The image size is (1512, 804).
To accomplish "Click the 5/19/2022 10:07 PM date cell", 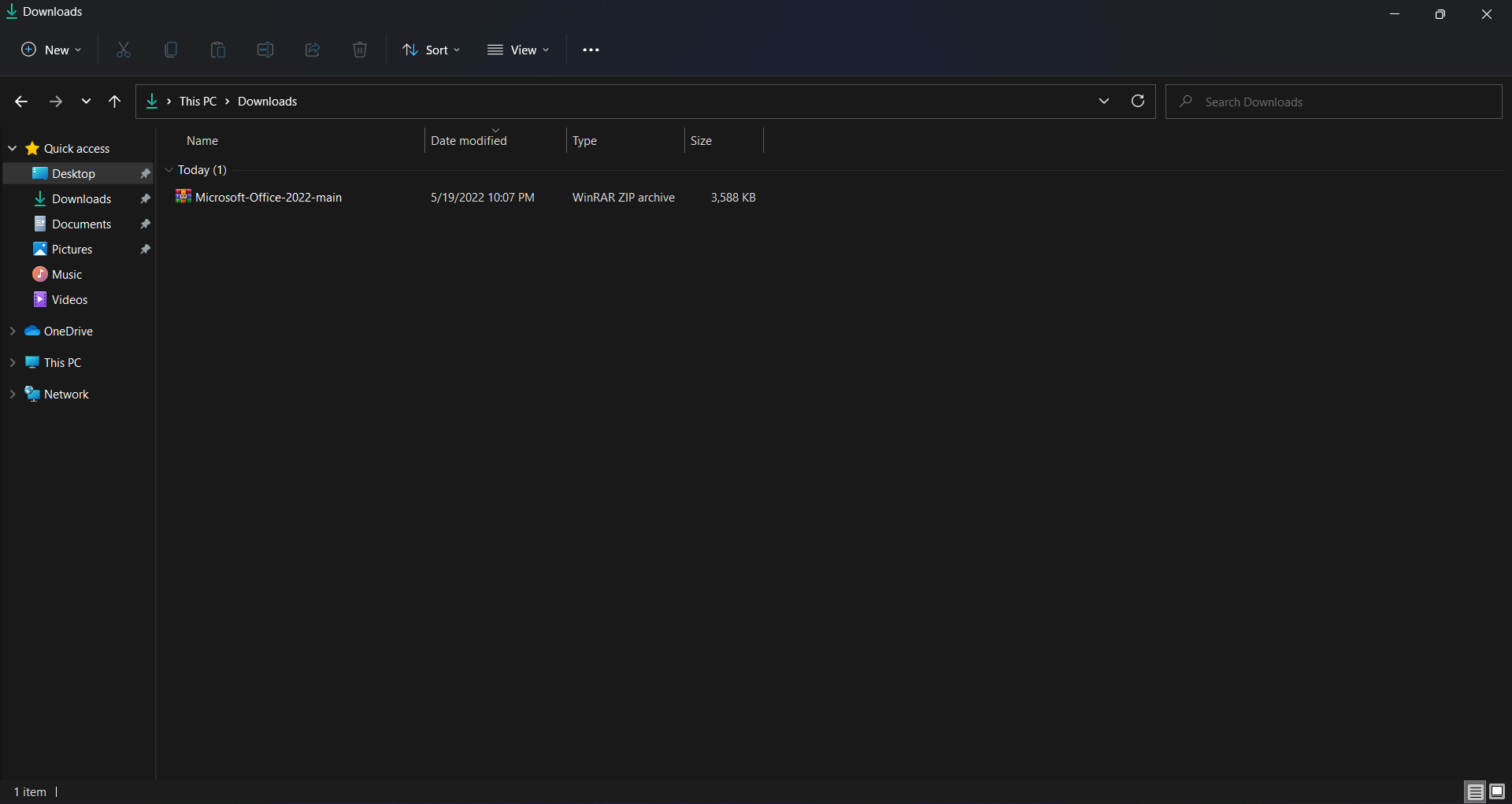I will tap(483, 197).
